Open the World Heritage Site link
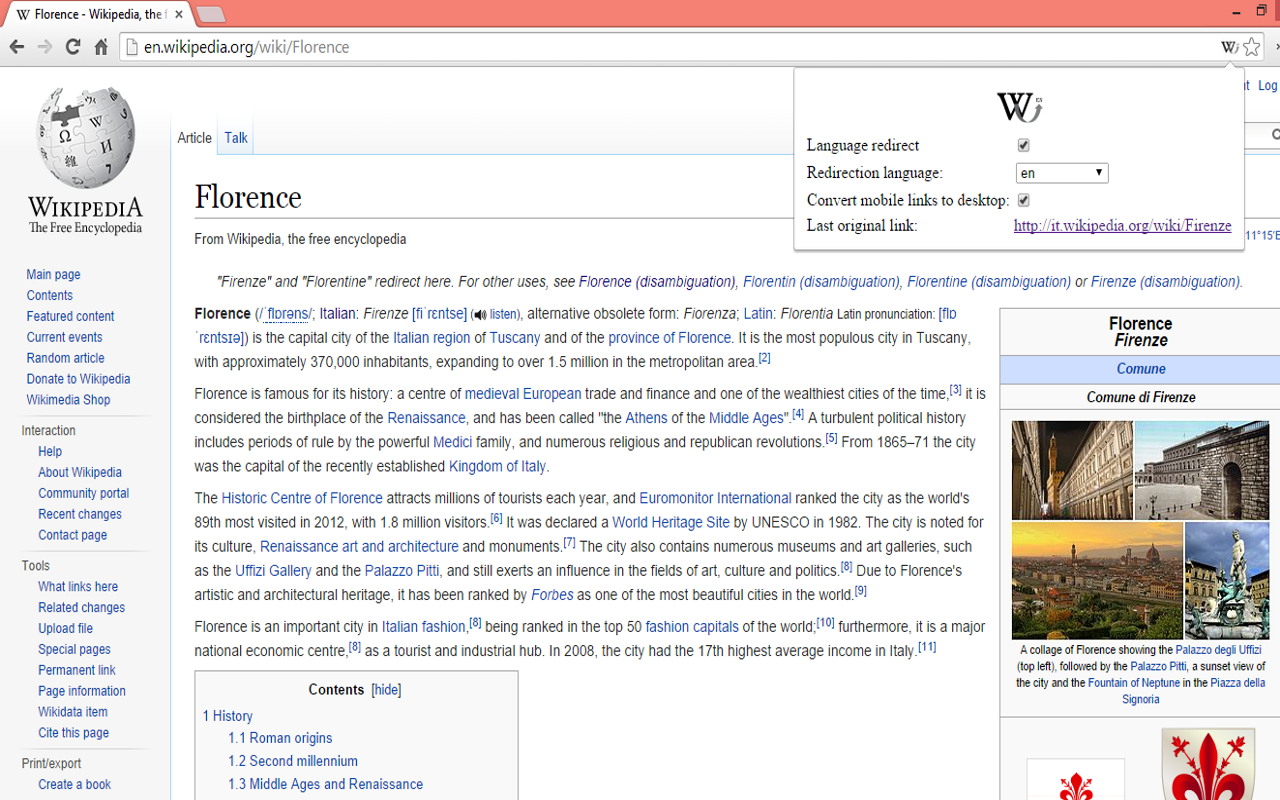This screenshot has height=800, width=1280. click(x=671, y=522)
